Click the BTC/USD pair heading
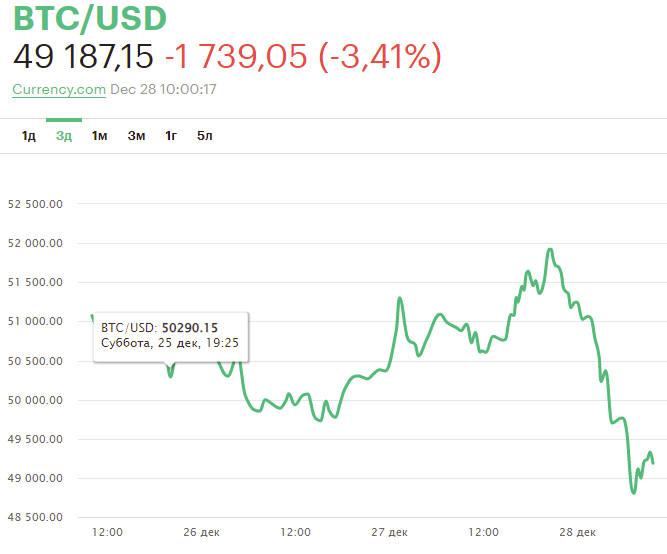The width and height of the screenshot is (667, 554). (x=90, y=19)
